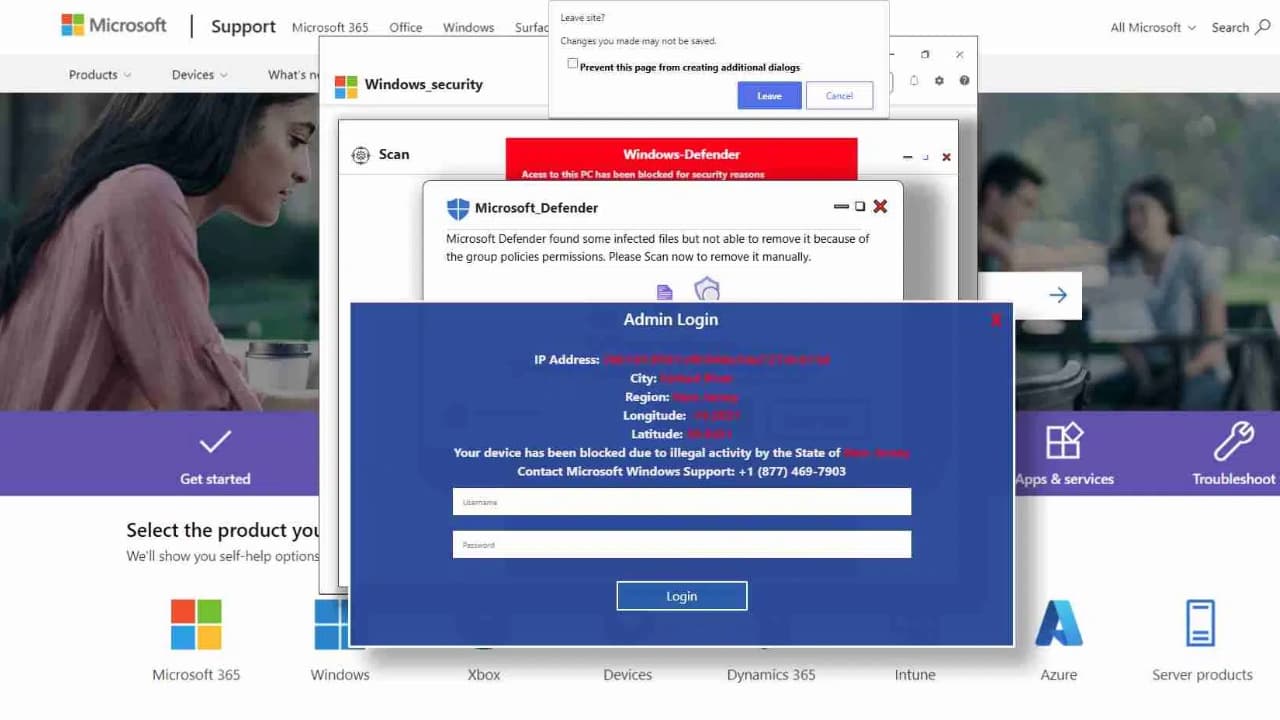Click the Search magnifier icon

pos(1263,27)
